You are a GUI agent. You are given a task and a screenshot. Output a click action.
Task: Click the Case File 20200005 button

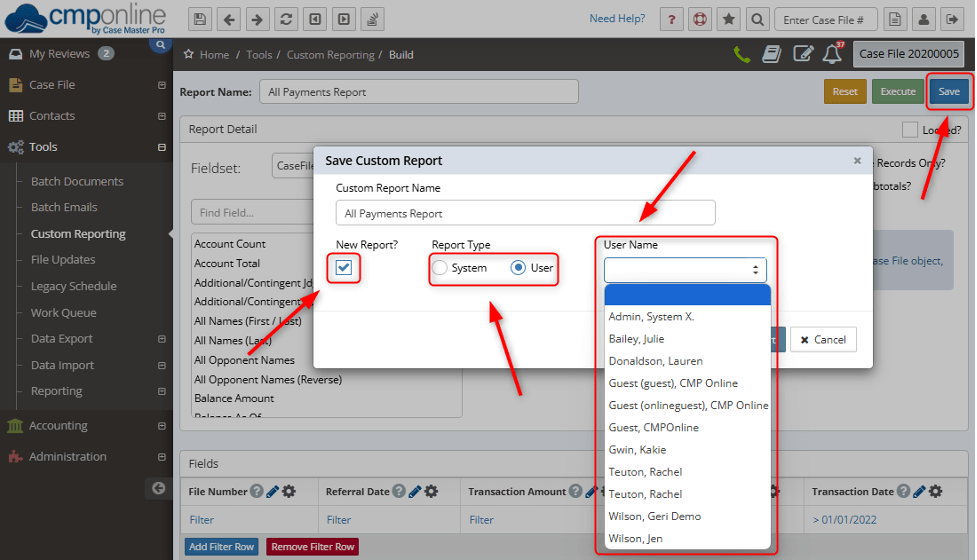tap(908, 54)
